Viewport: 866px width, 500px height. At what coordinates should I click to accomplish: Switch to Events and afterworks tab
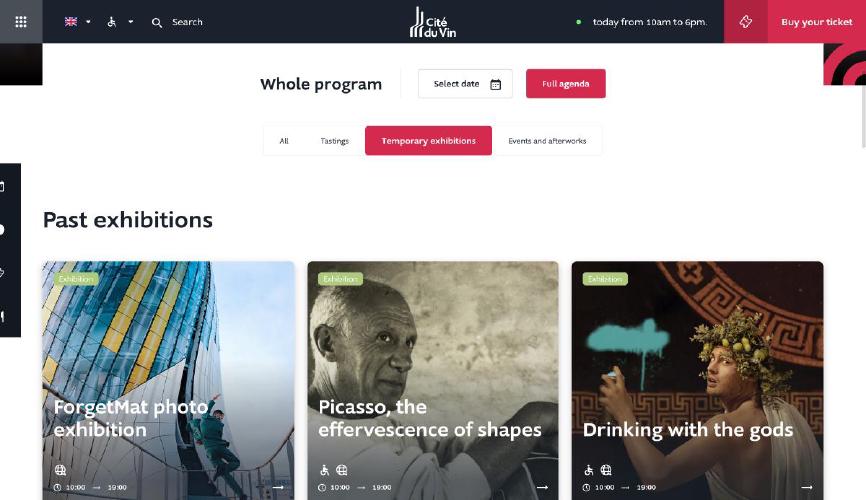point(547,141)
